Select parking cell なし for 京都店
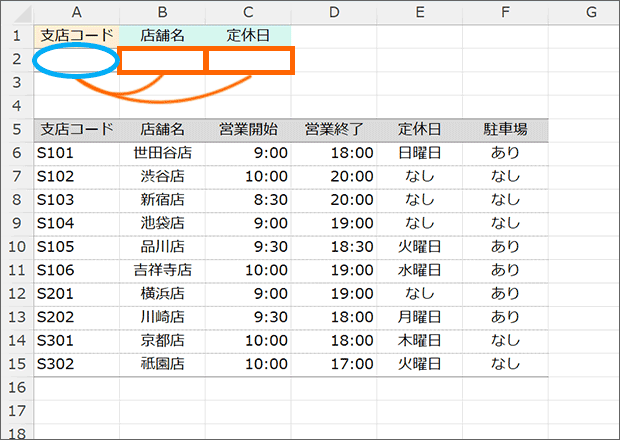The width and height of the screenshot is (620, 440). (x=505, y=341)
